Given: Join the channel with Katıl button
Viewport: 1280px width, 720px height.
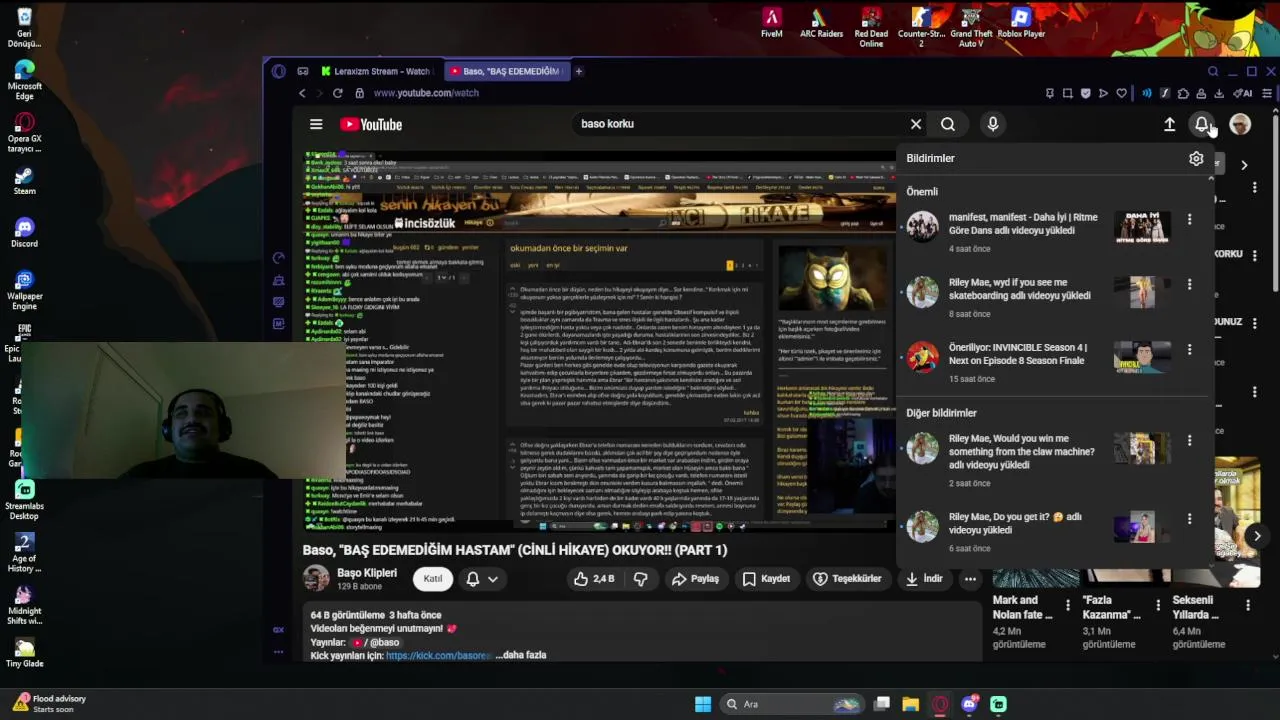Looking at the screenshot, I should [433, 579].
